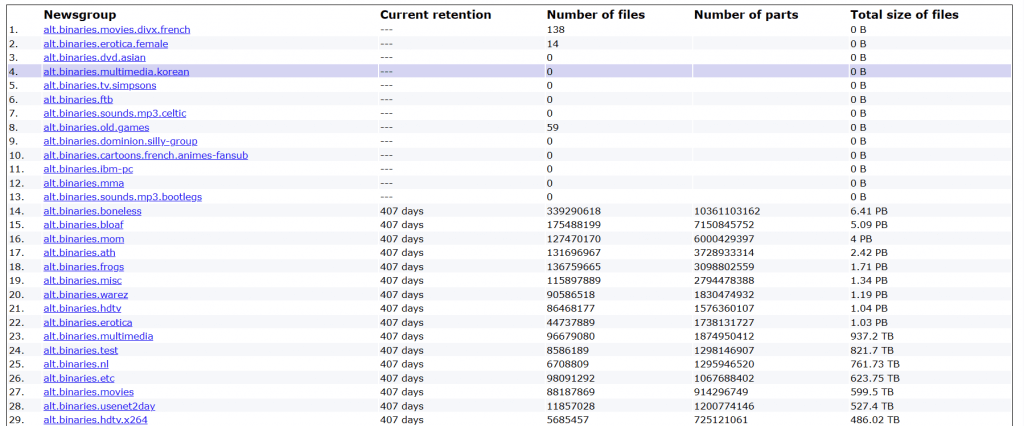Viewport: 1024px width, 426px height.
Task: Select the 821.7 TB size value
Action: (872, 350)
